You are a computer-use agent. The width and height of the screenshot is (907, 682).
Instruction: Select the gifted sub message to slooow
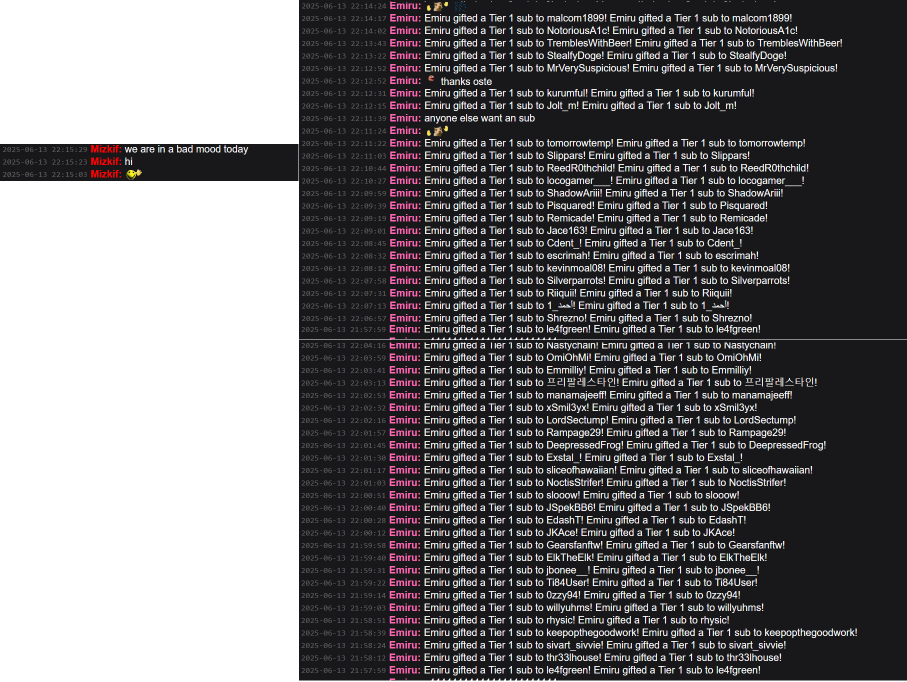(581, 495)
